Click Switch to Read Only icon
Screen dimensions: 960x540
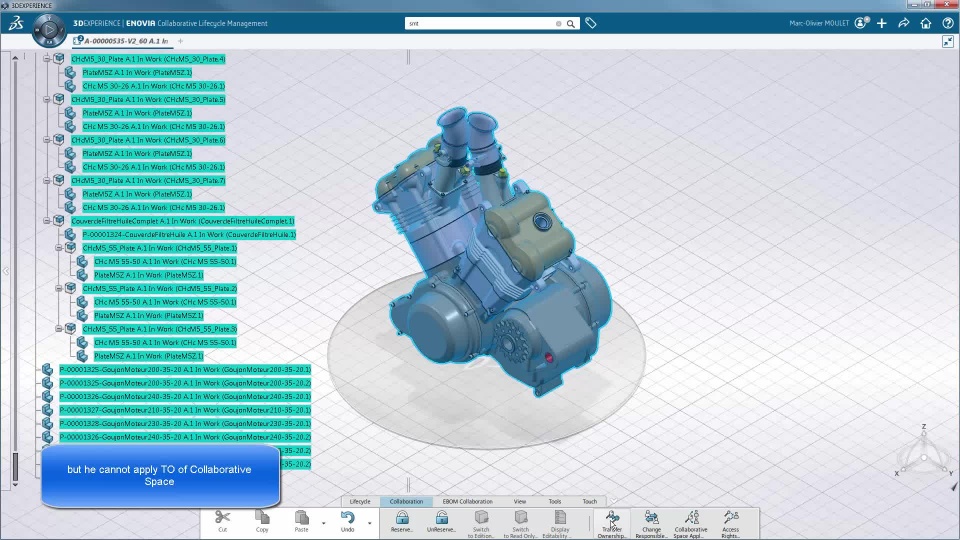point(520,518)
